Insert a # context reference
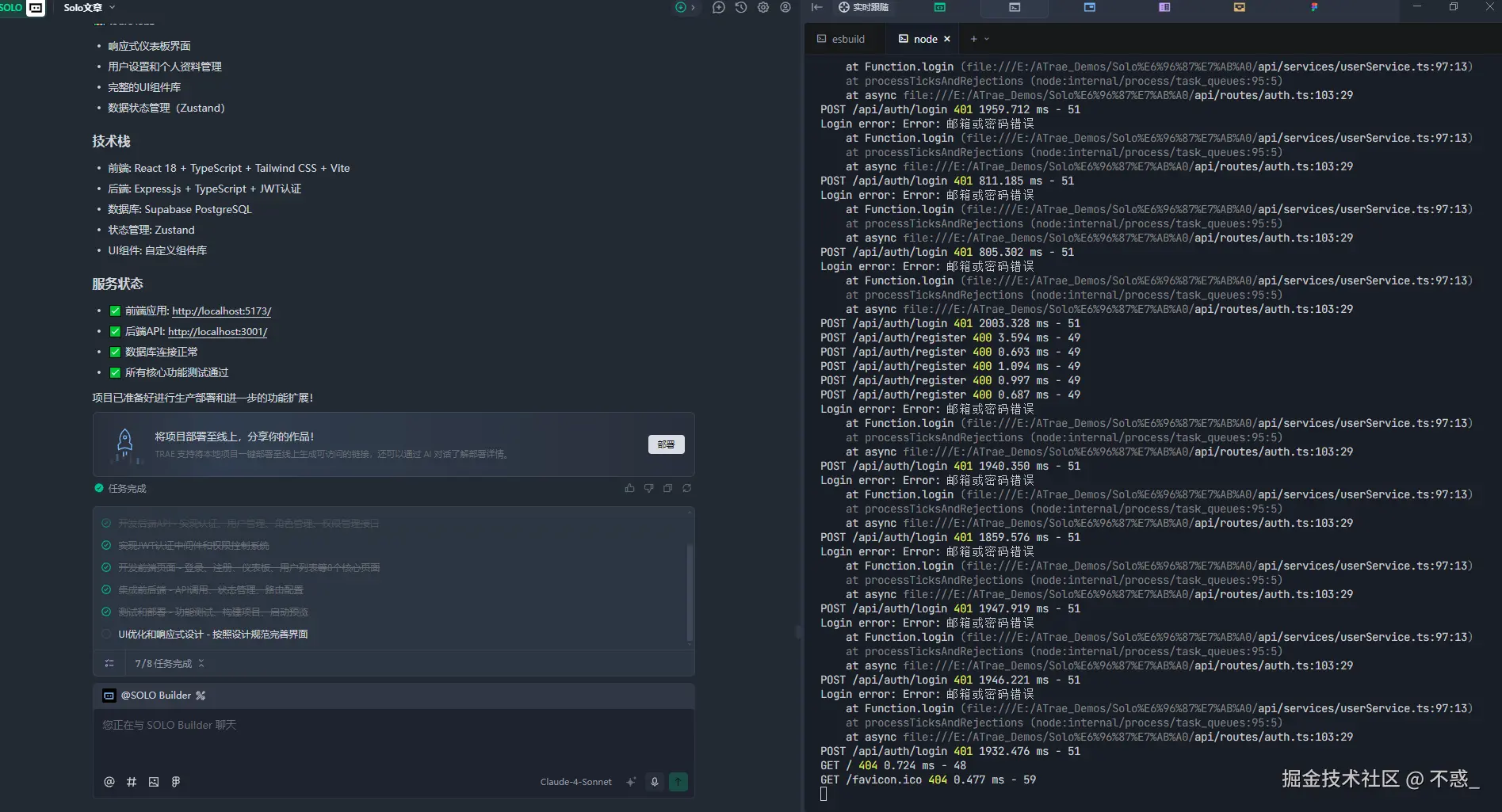The image size is (1502, 812). tap(132, 782)
